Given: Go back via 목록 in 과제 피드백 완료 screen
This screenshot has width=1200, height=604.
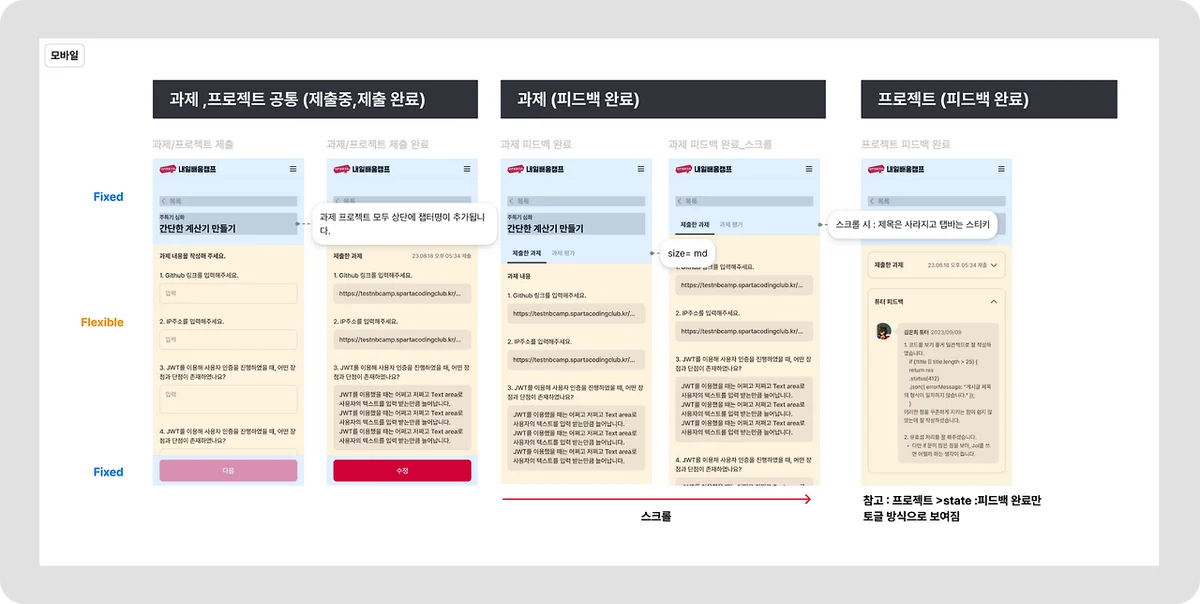Looking at the screenshot, I should coord(577,201).
